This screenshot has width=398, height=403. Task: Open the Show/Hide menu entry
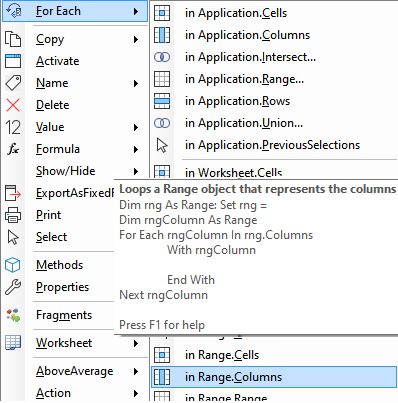75,171
